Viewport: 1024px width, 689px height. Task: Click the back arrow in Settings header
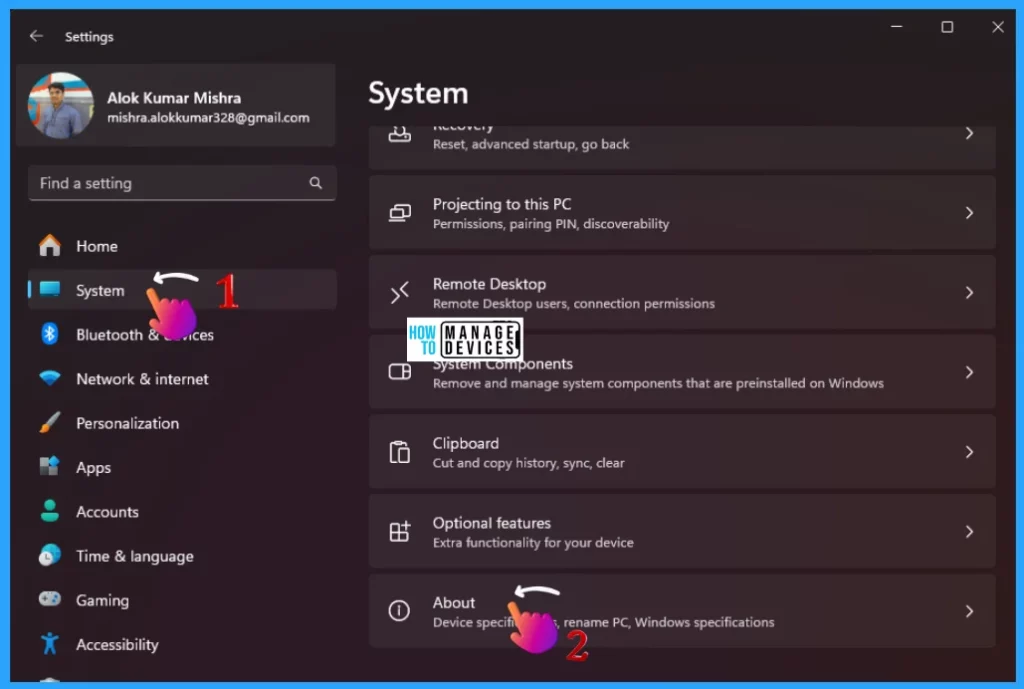pos(36,36)
